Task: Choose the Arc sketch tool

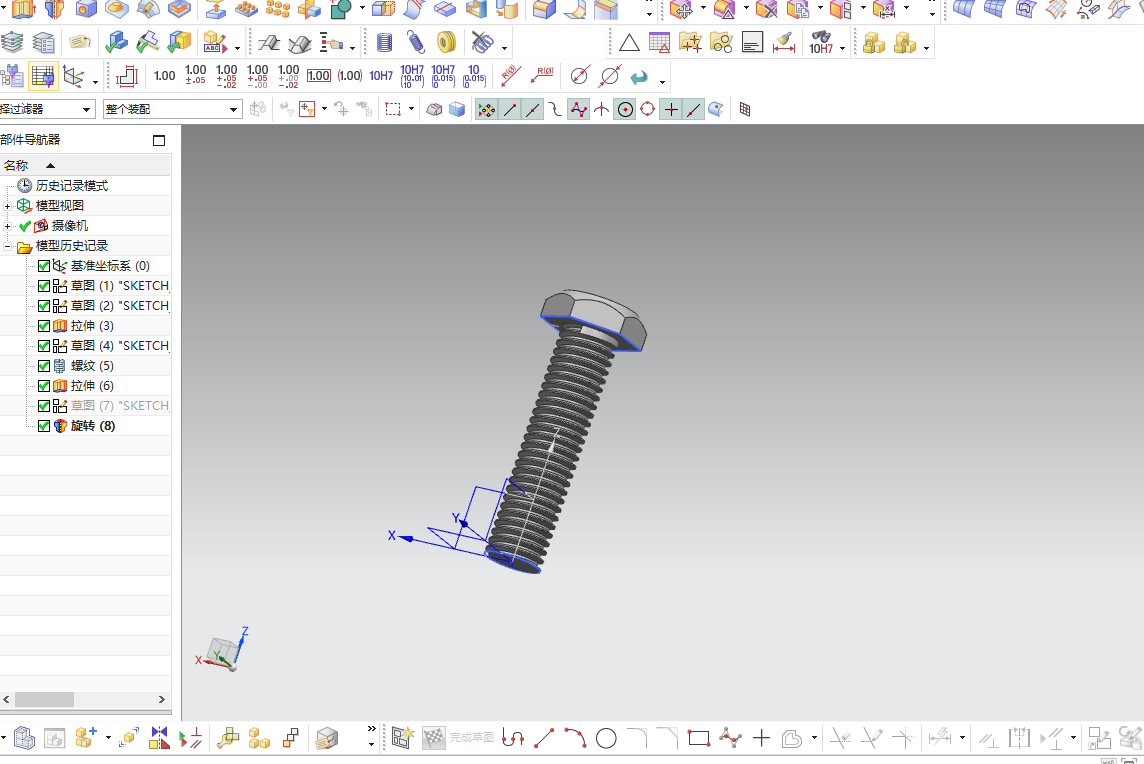Action: (575, 738)
